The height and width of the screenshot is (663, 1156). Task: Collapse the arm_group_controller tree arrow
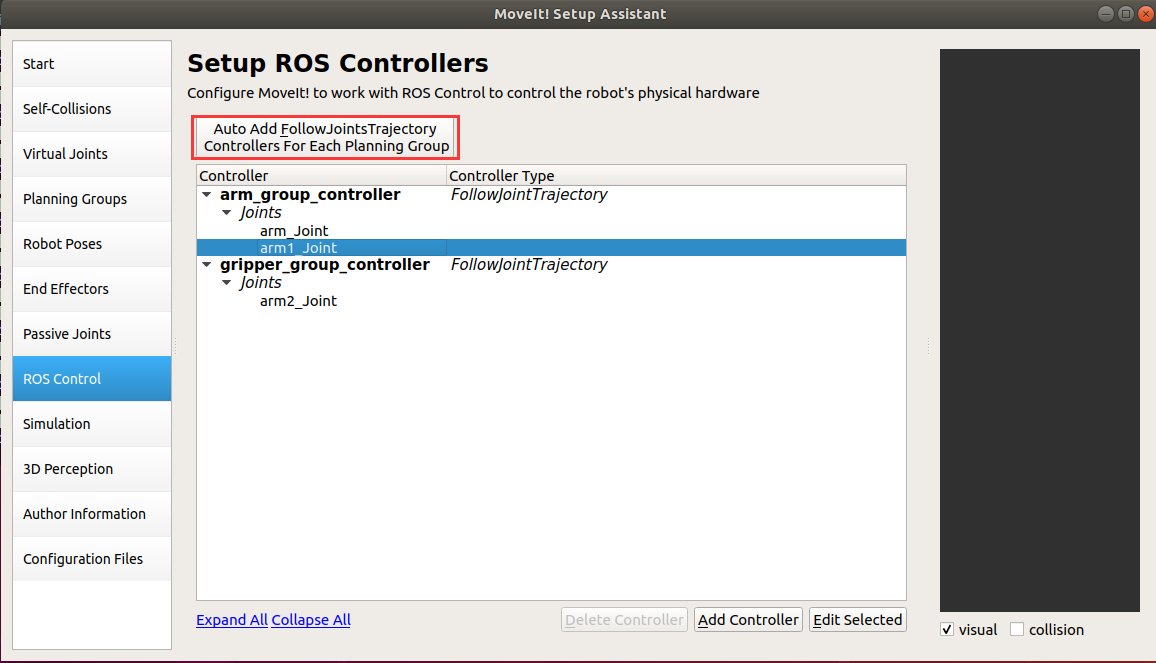(207, 195)
